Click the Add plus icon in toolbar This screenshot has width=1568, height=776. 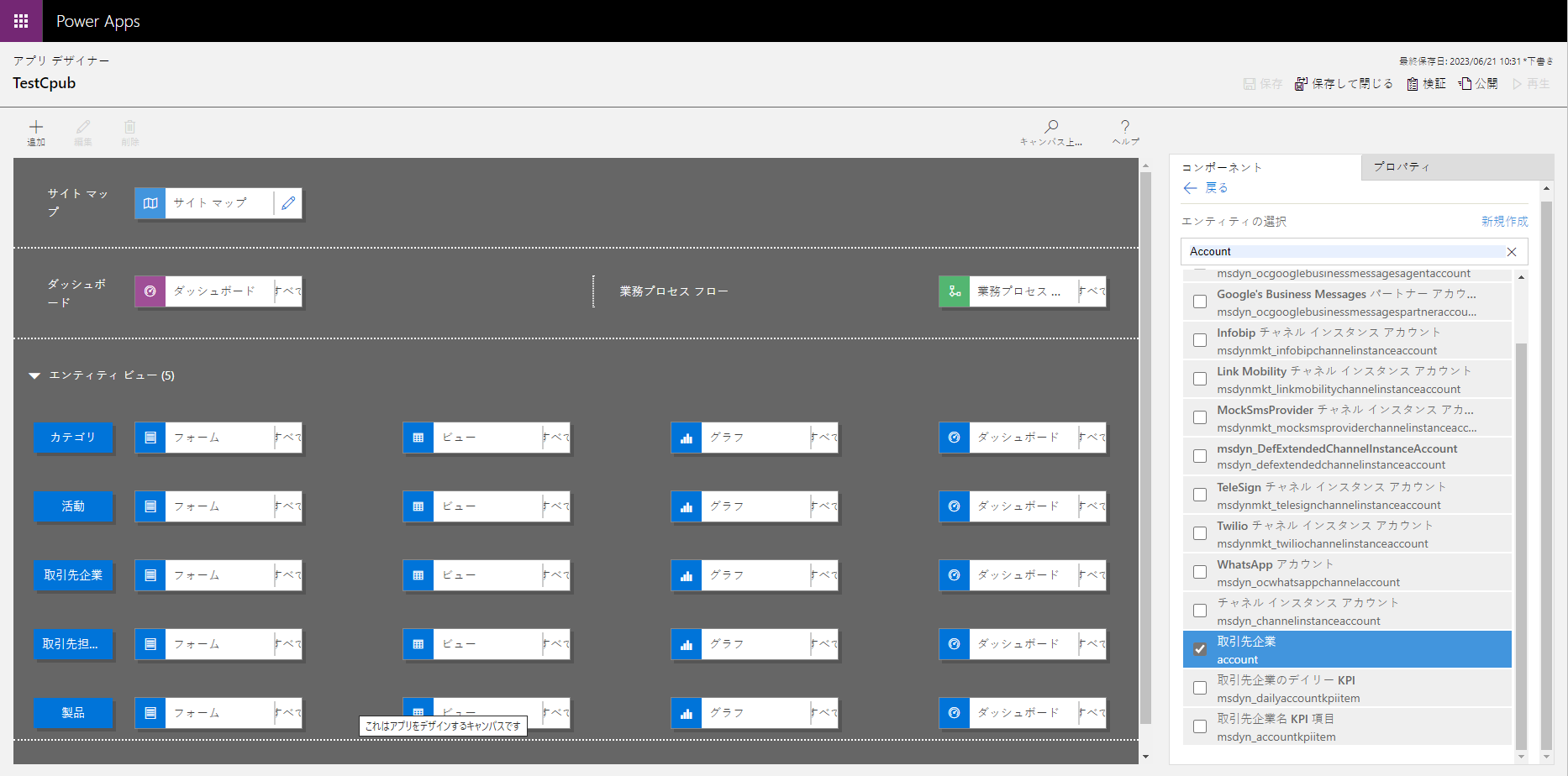coord(36,128)
